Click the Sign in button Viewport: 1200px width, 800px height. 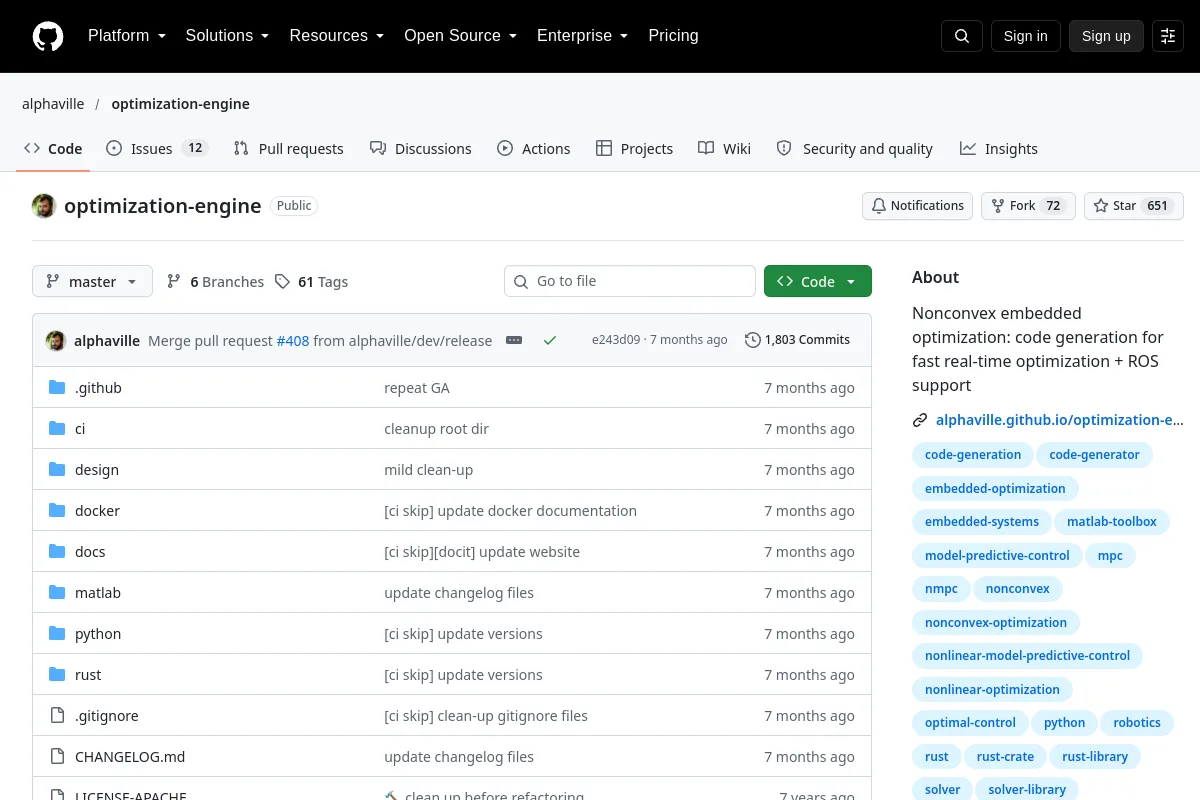click(x=1025, y=36)
